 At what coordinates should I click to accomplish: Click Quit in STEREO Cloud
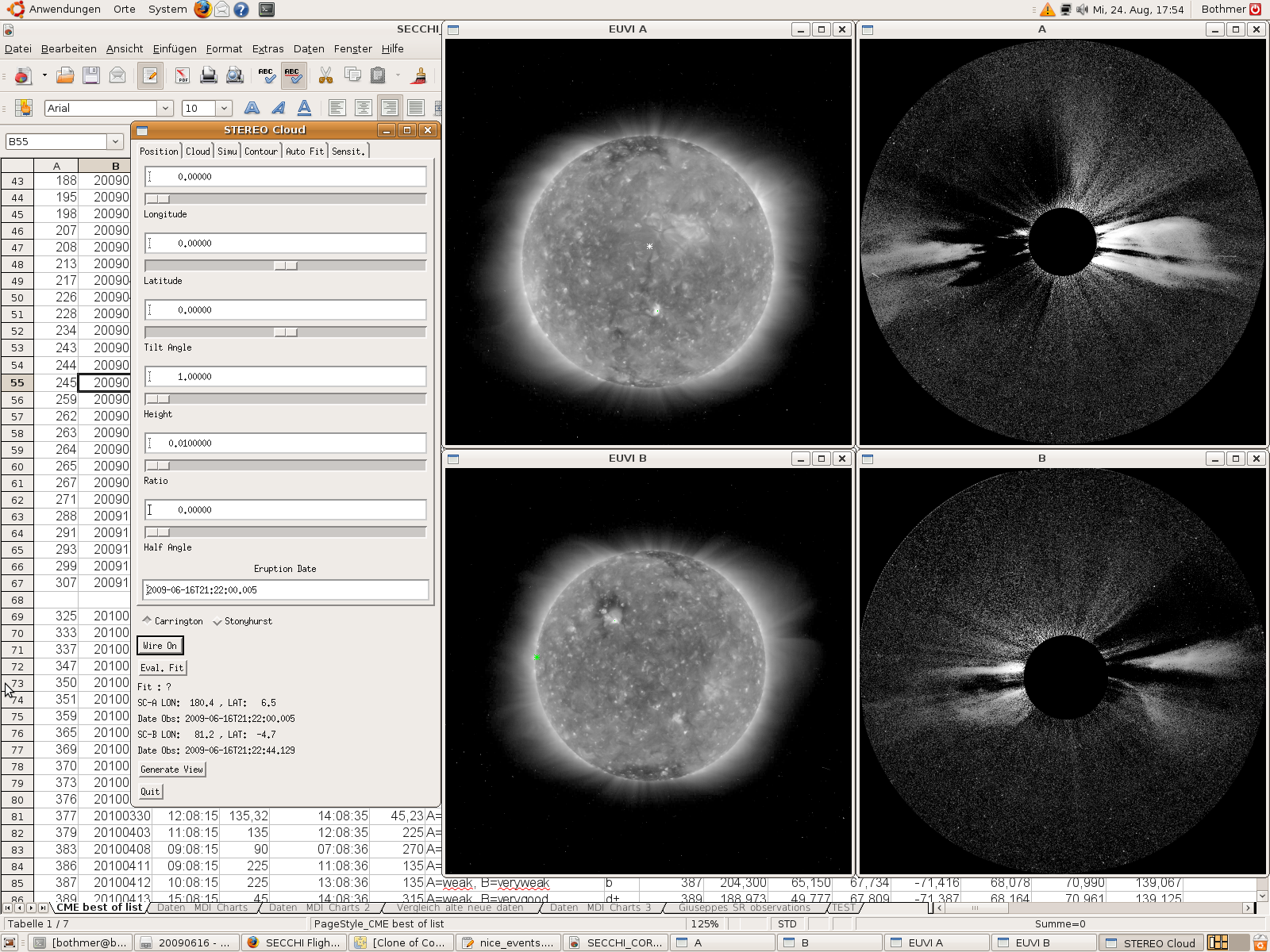pos(150,792)
